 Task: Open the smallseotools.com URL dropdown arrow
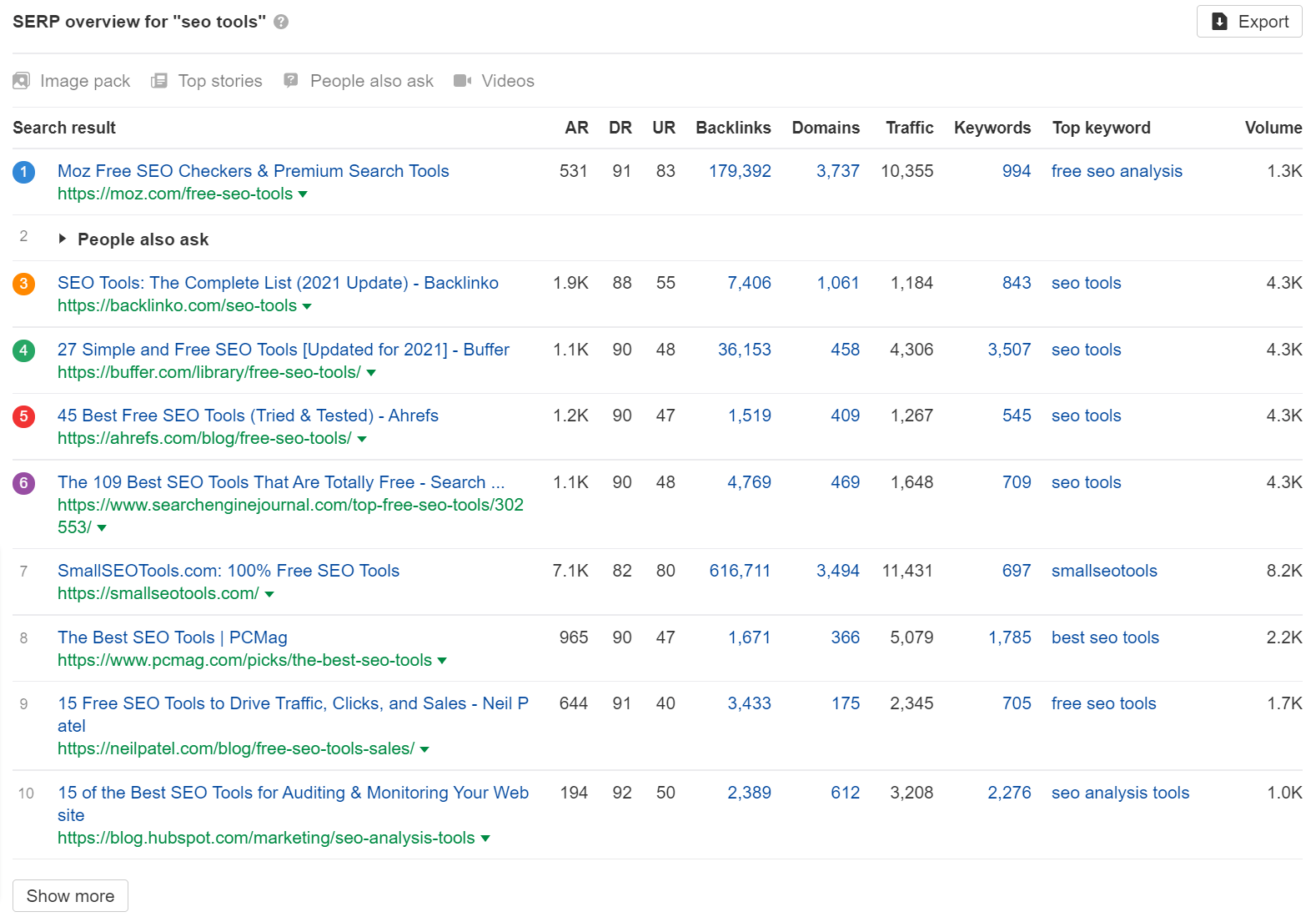click(269, 594)
